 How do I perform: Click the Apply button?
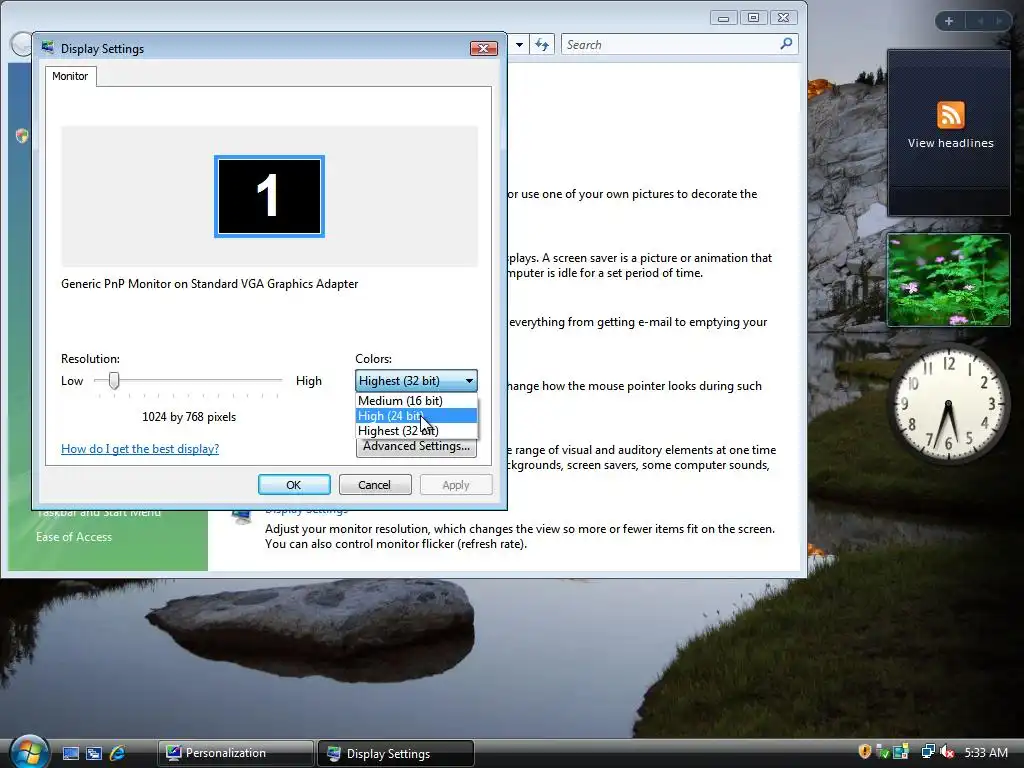(x=456, y=485)
